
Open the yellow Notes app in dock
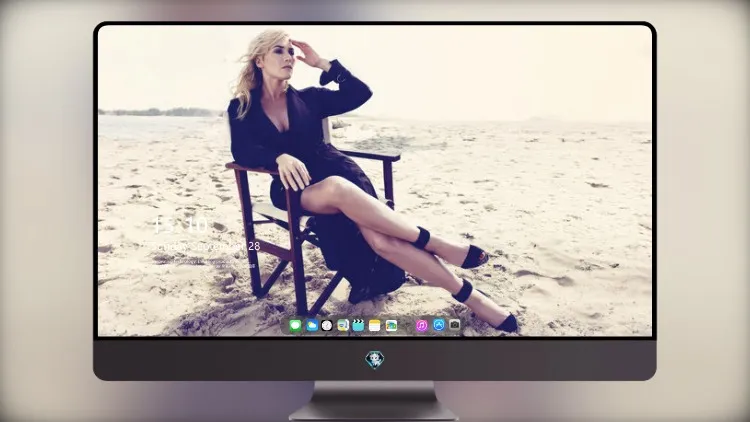click(375, 326)
